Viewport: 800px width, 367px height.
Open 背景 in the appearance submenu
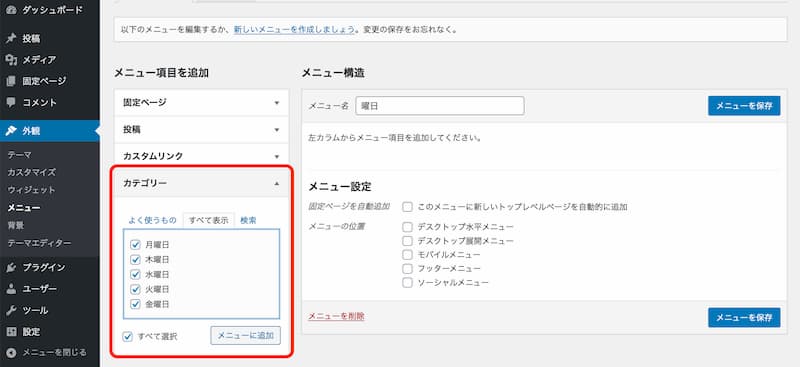point(15,225)
